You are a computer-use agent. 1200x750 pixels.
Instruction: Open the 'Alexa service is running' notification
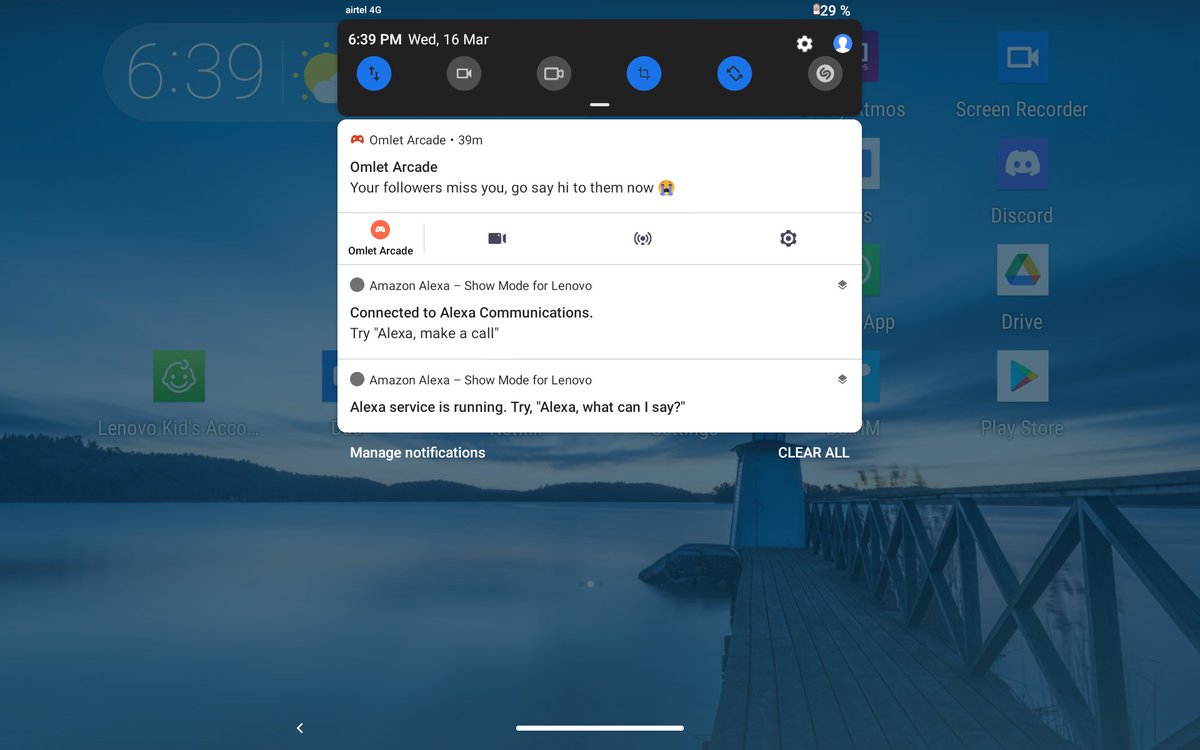point(599,396)
